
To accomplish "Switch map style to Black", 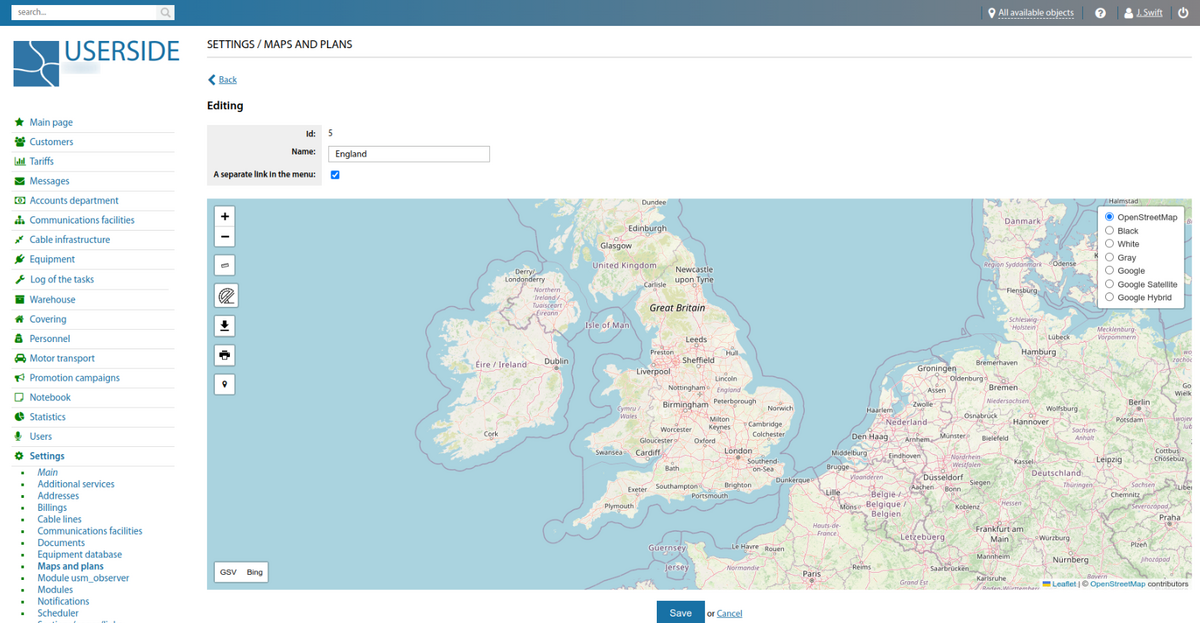I will (x=1109, y=230).
